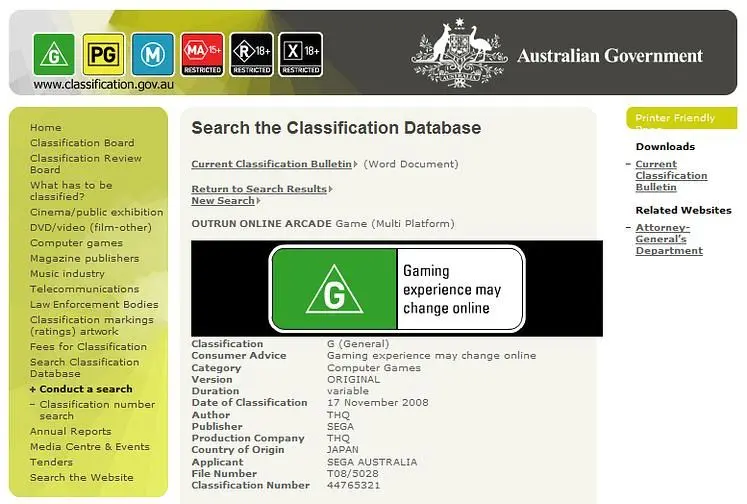Click the SEGA publisher value

click(340, 426)
